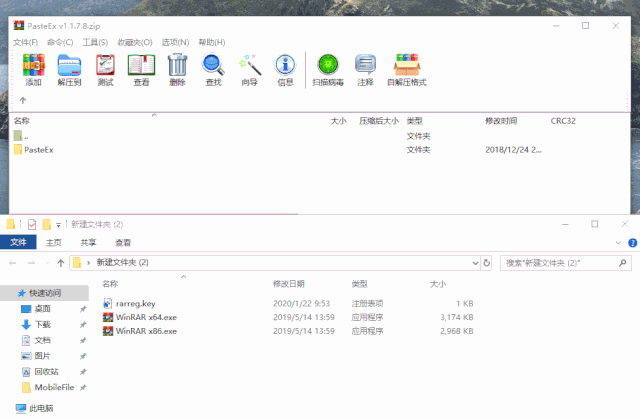Click the 测试 (Test) archive icon

click(x=105, y=68)
